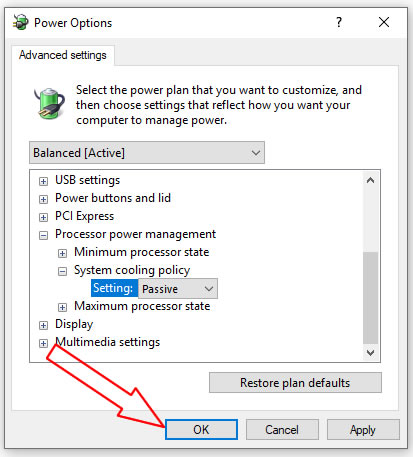This screenshot has height=457, width=413.
Task: Click the settings list scrollbar up arrow
Action: click(370, 180)
